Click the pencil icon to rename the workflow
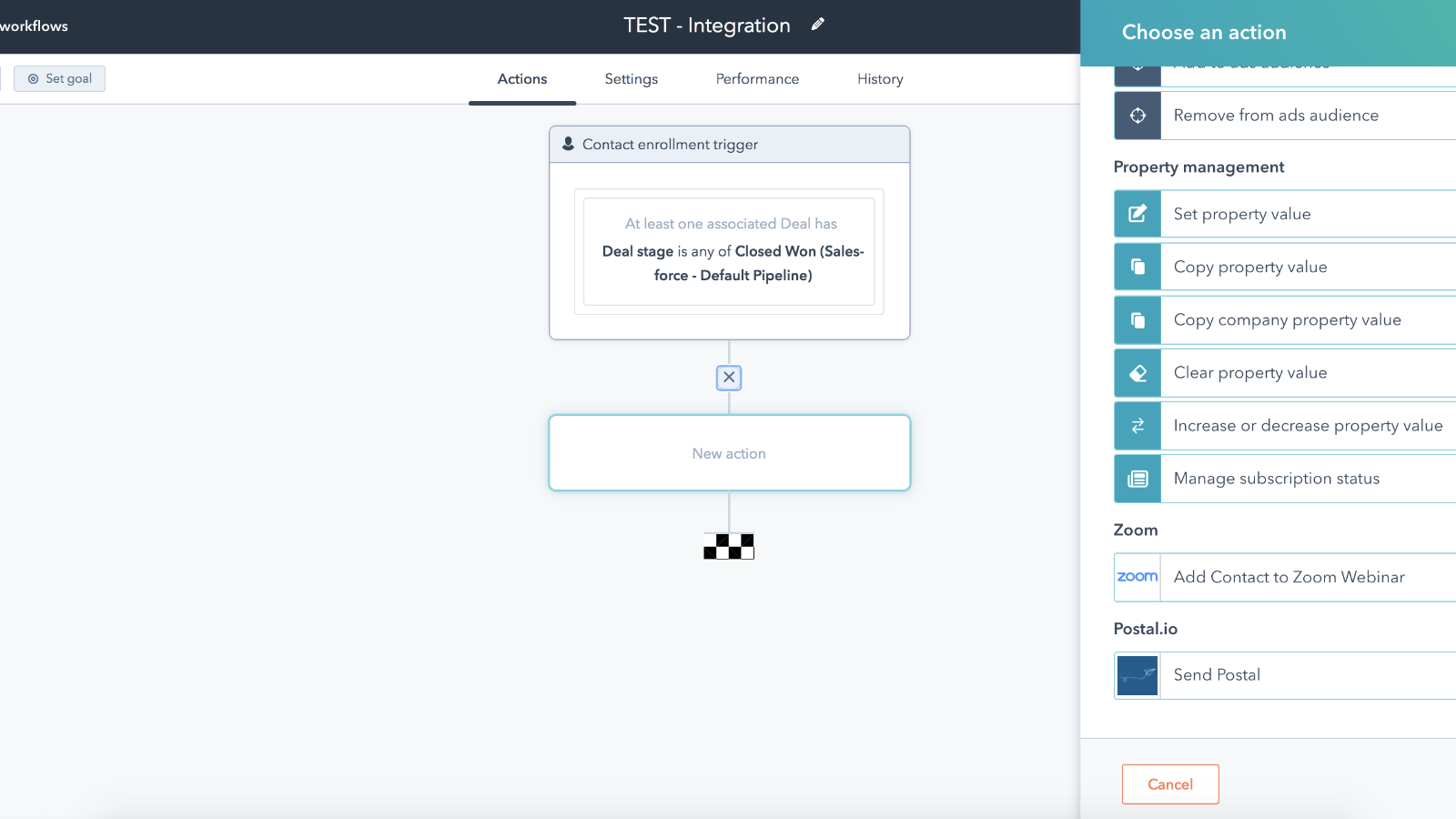Image resolution: width=1456 pixels, height=819 pixels. click(x=816, y=25)
